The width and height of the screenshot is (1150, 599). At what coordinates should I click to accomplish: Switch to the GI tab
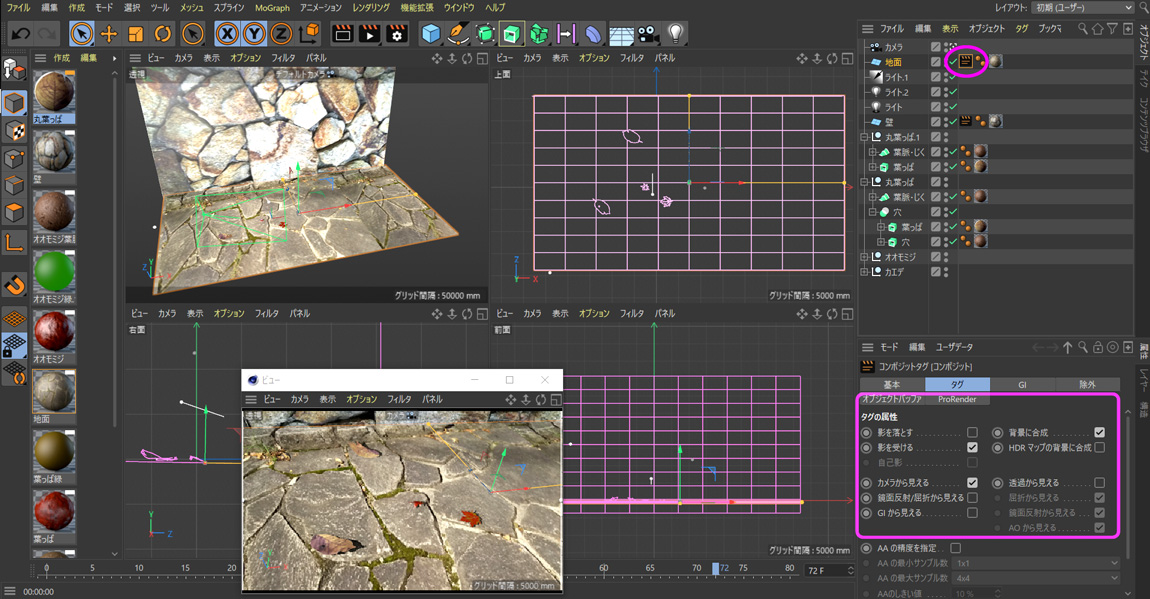(x=1022, y=384)
